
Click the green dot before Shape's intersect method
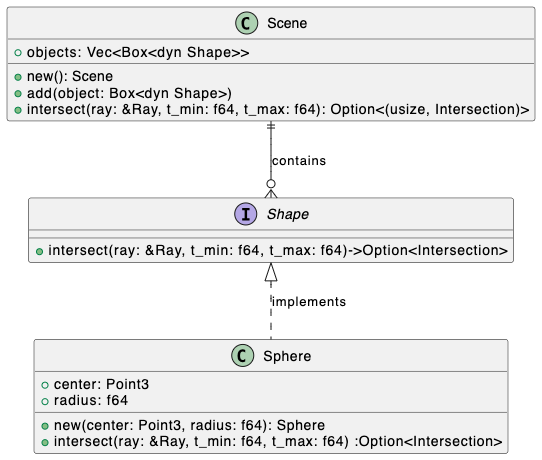(x=39, y=251)
